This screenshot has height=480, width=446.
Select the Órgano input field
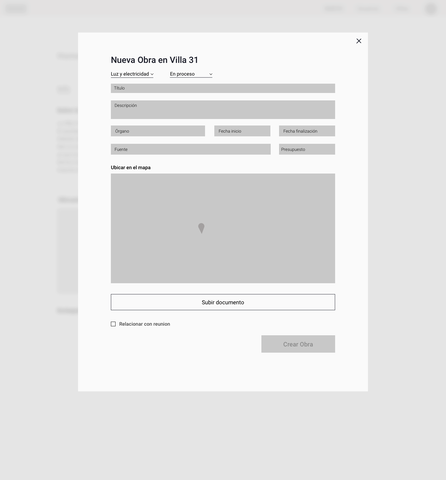coord(158,131)
